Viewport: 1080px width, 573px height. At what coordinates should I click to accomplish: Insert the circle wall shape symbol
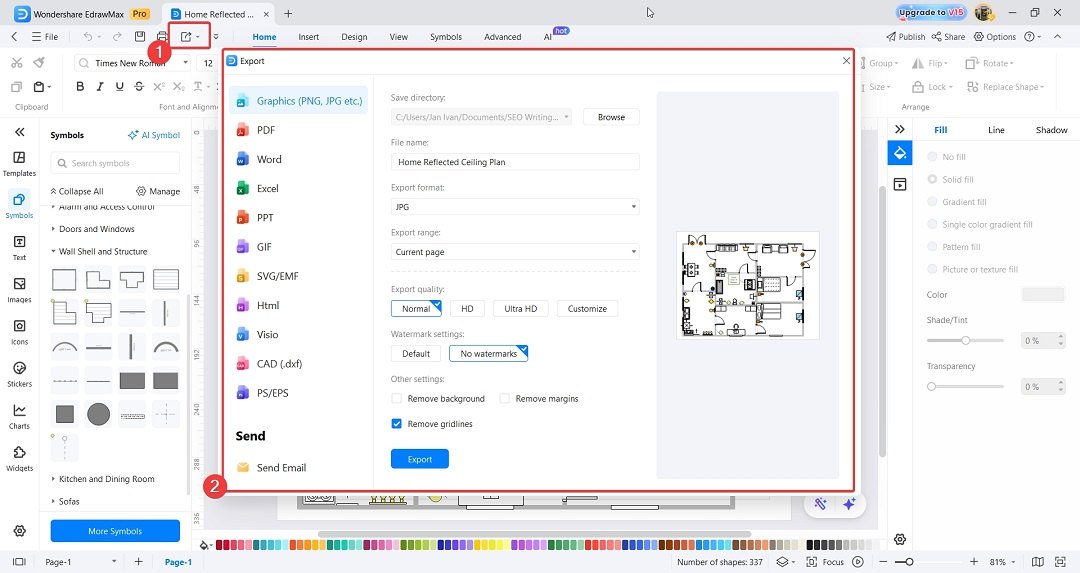pyautogui.click(x=98, y=414)
